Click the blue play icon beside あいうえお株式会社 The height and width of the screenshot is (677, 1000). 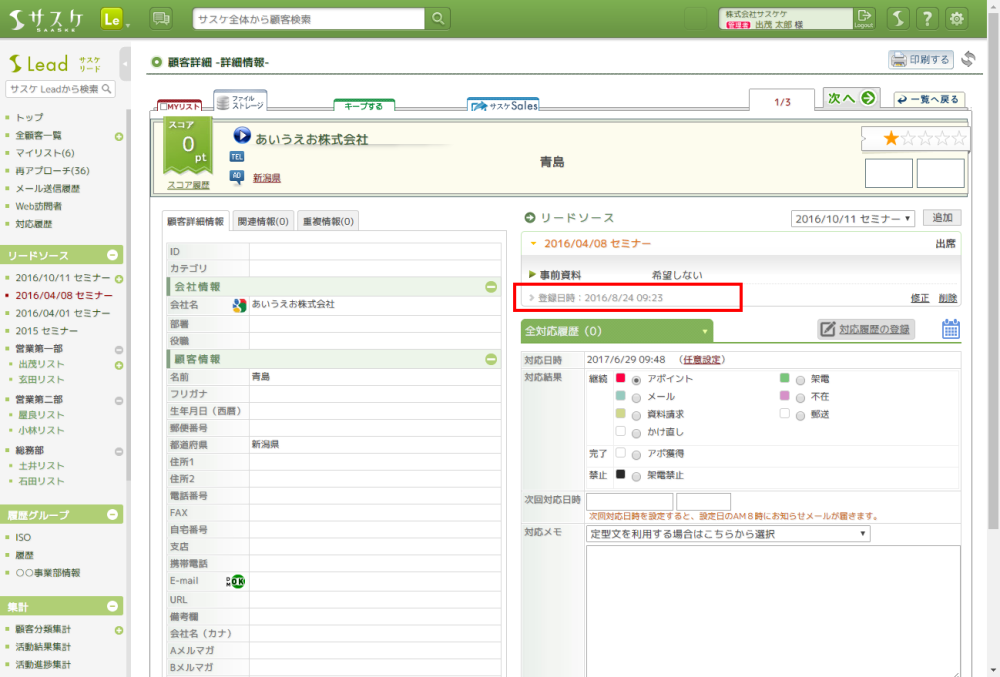point(242,135)
